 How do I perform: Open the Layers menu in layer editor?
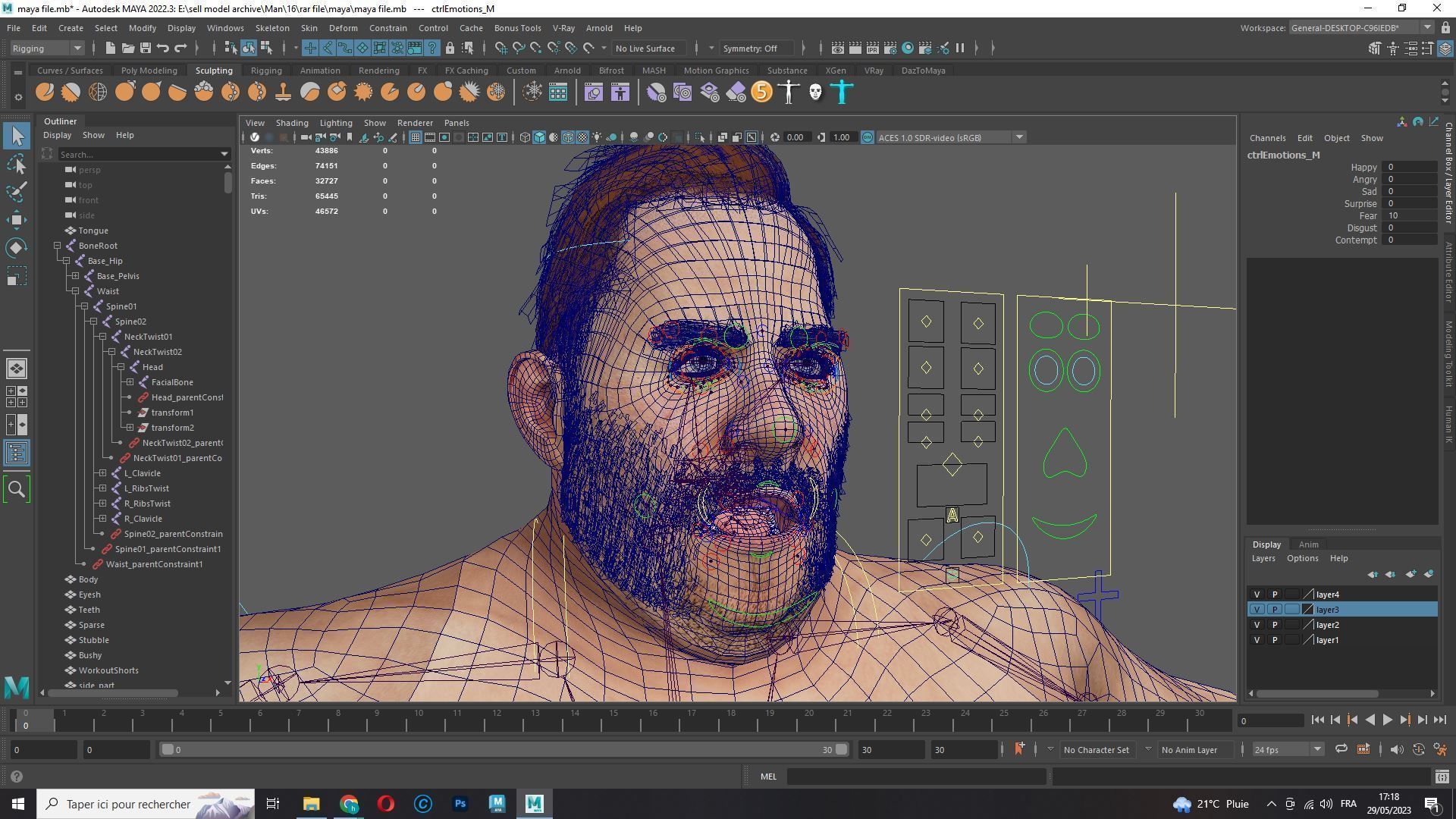[x=1263, y=558]
